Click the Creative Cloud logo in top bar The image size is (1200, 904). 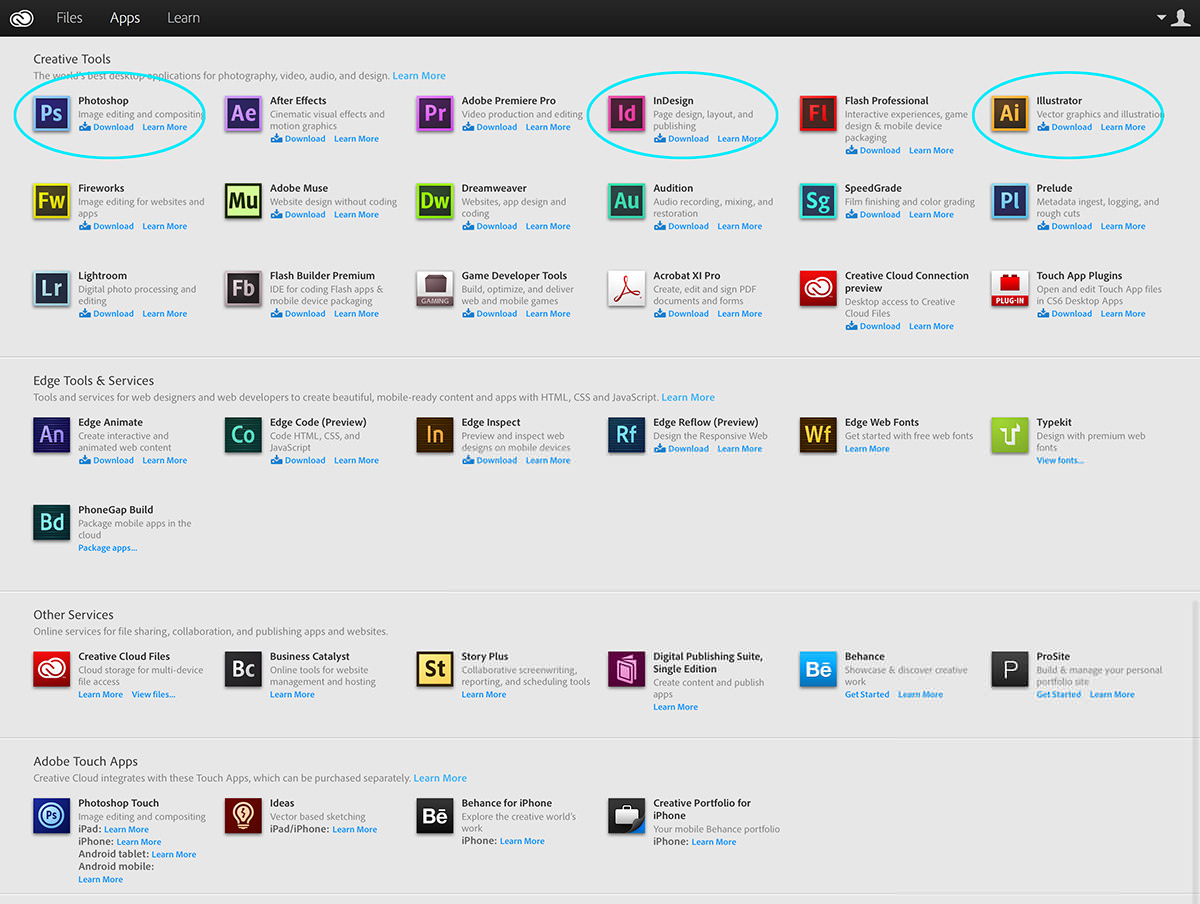click(x=21, y=17)
